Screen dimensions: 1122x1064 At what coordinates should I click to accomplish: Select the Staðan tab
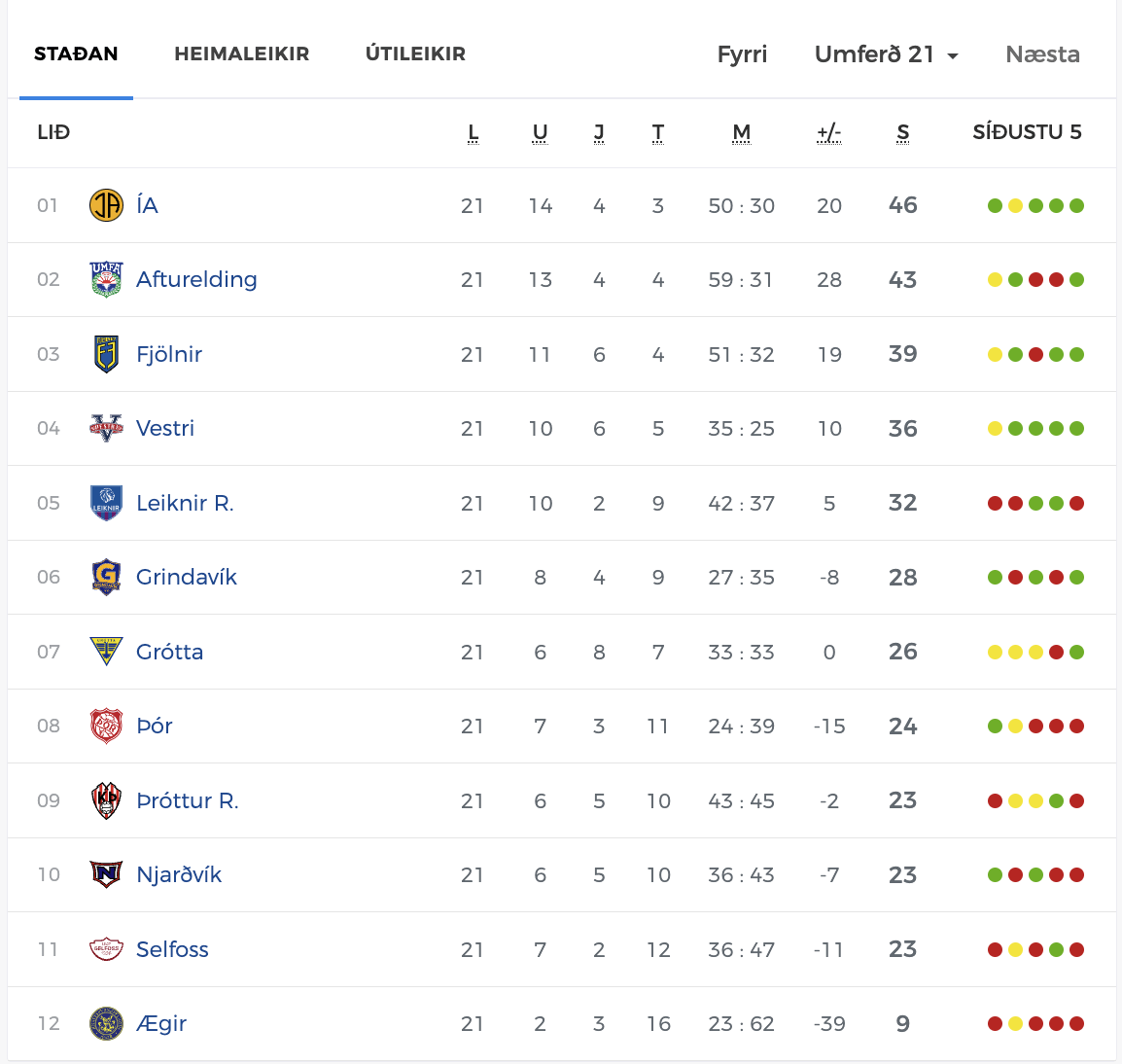(76, 53)
